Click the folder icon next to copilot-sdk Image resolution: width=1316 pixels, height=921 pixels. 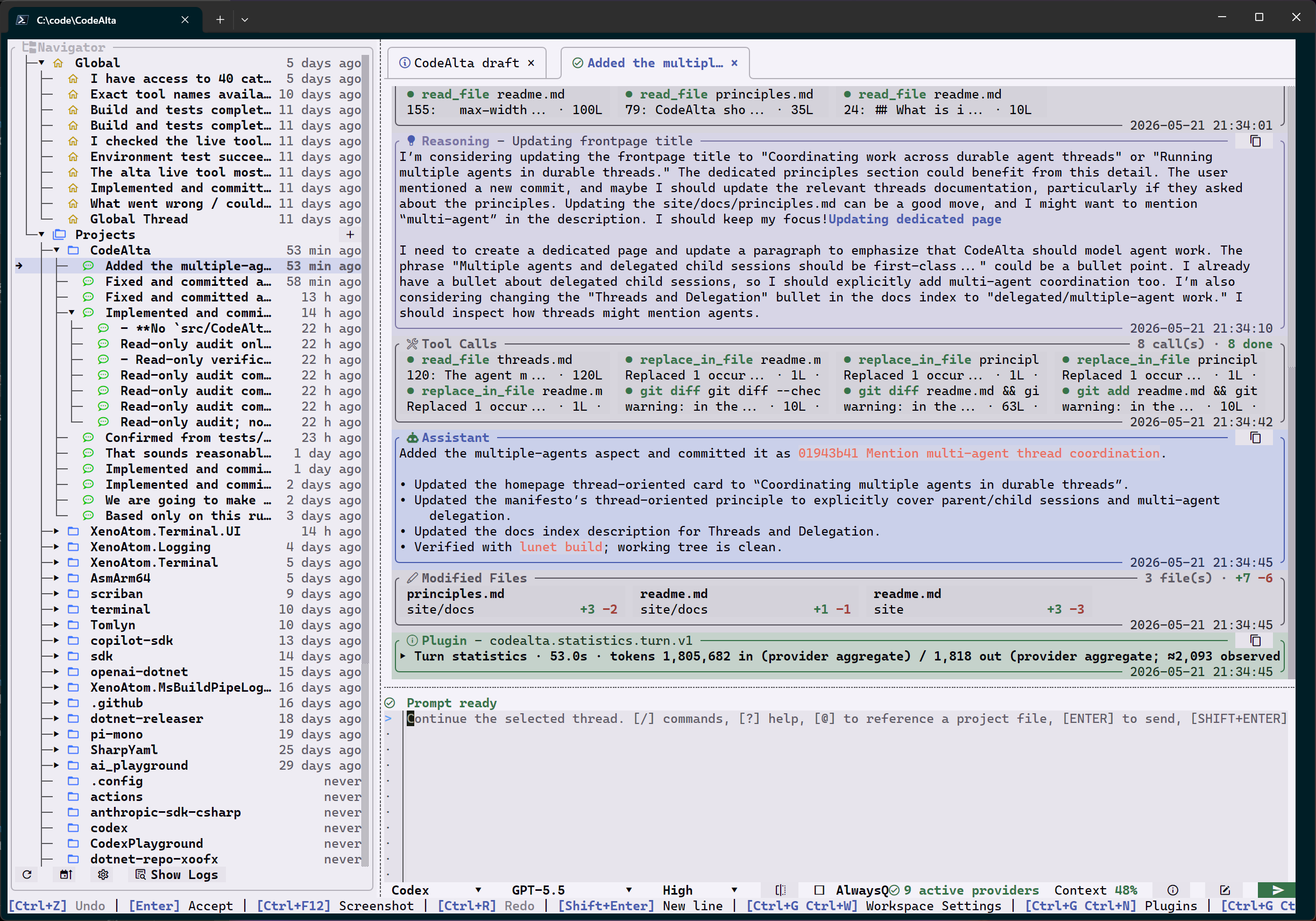pyautogui.click(x=73, y=641)
